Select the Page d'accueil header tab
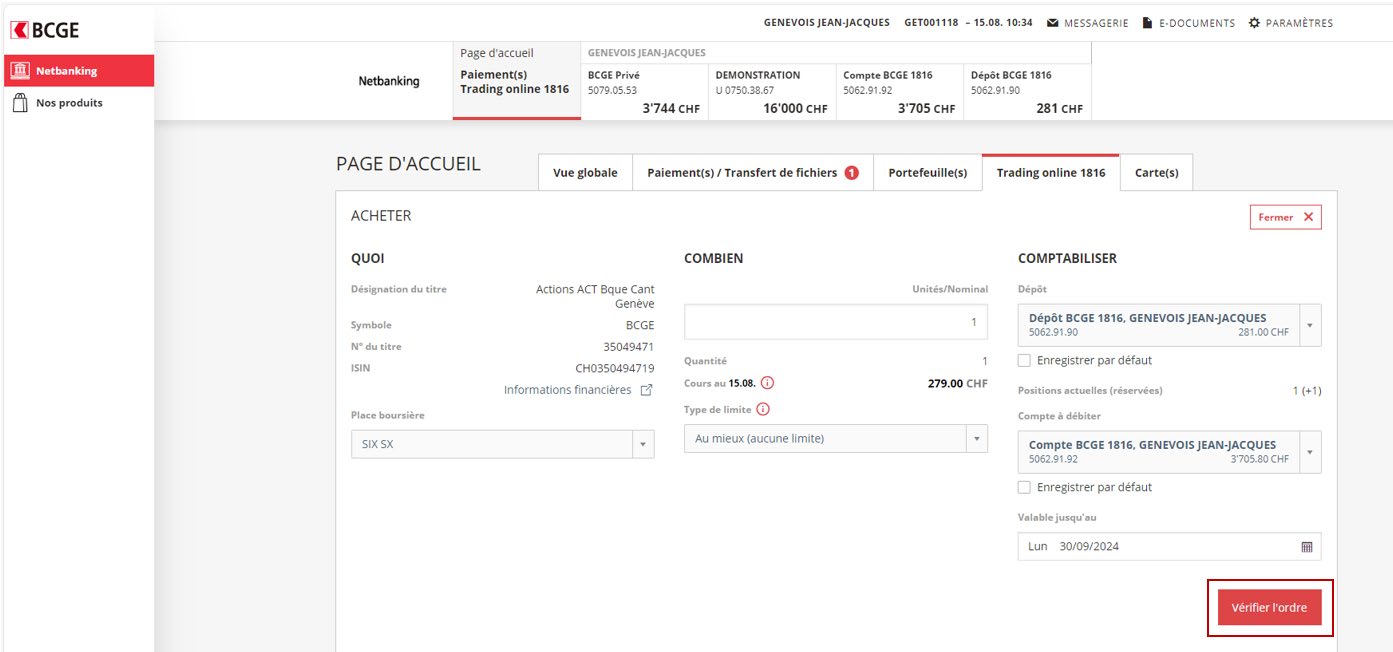The height and width of the screenshot is (652, 1393). click(x=516, y=80)
